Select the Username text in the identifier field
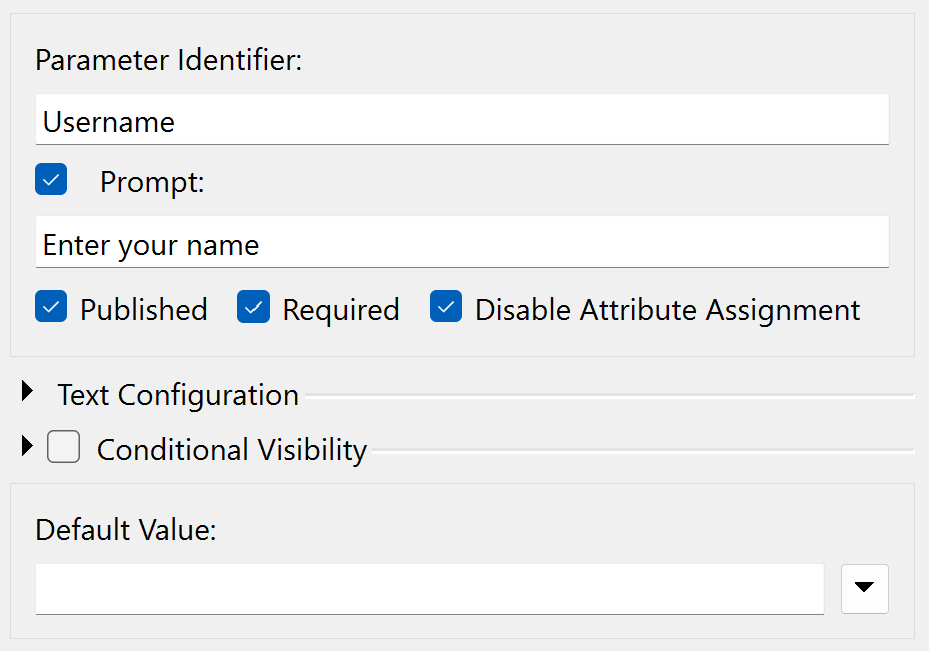Image resolution: width=929 pixels, height=651 pixels. tap(108, 121)
